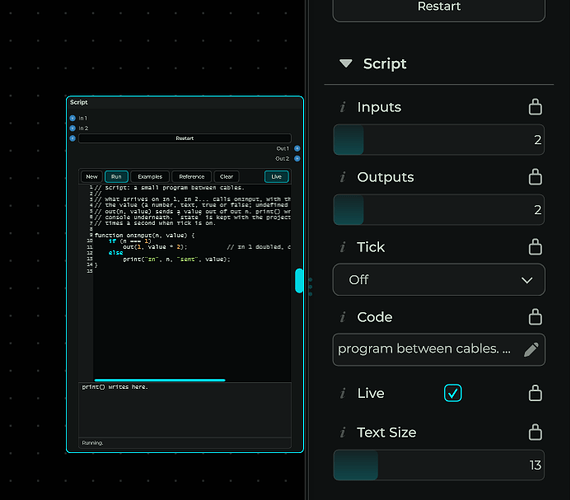Open the code editor with the pencil icon
Viewport: 570px width, 500px height.
531,349
